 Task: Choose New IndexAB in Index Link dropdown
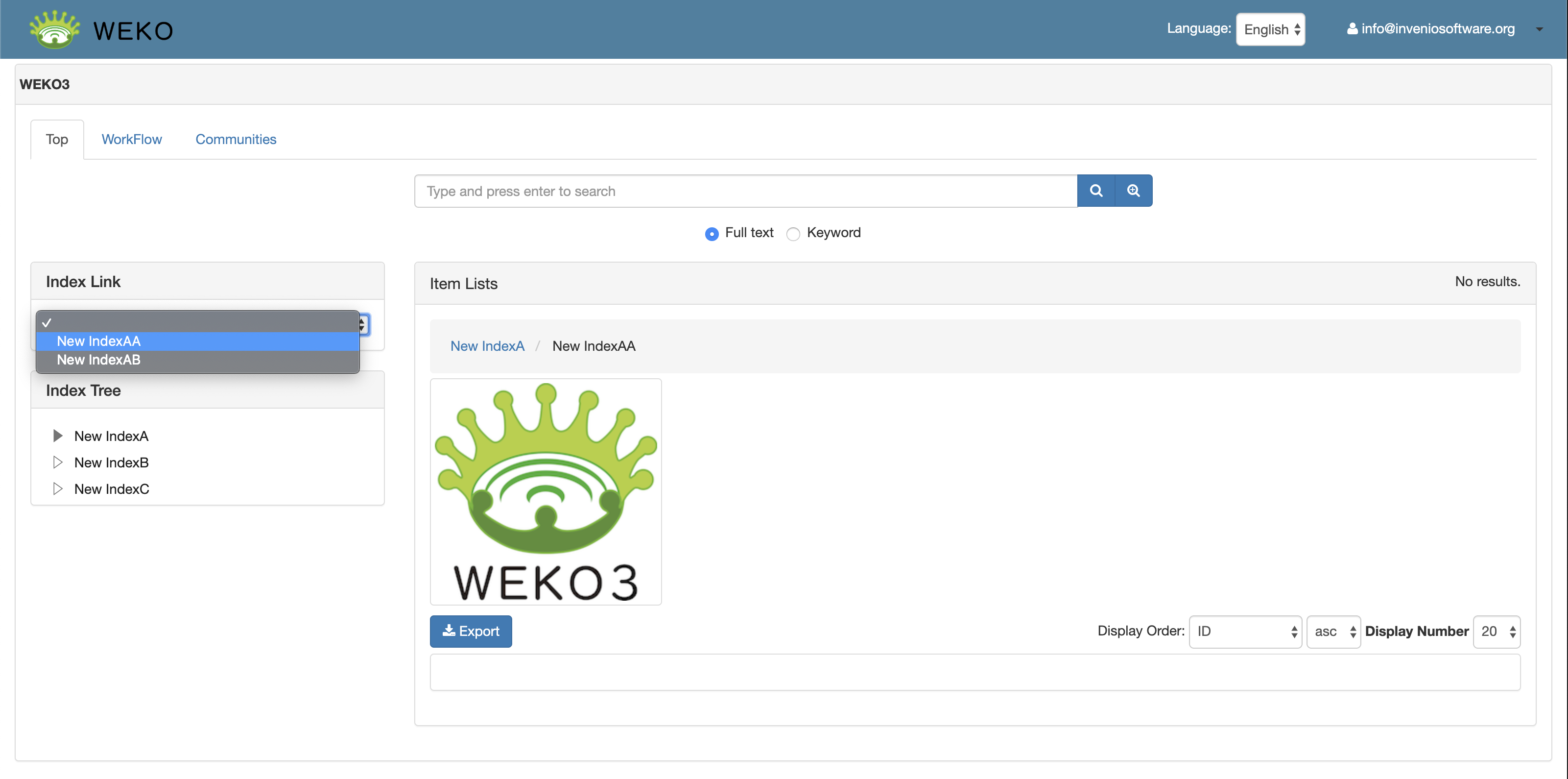[98, 360]
